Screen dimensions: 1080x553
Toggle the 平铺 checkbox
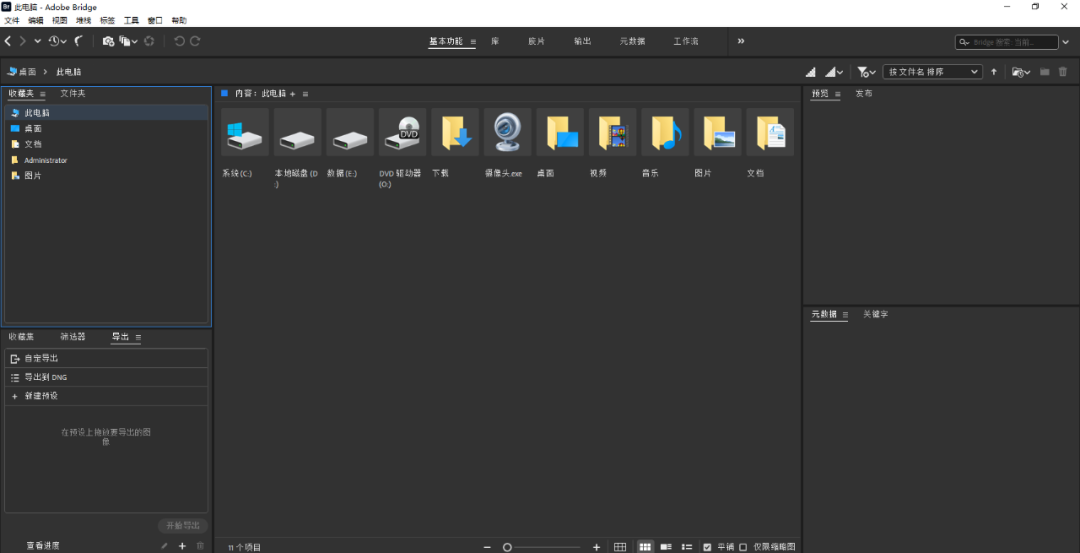click(x=708, y=547)
